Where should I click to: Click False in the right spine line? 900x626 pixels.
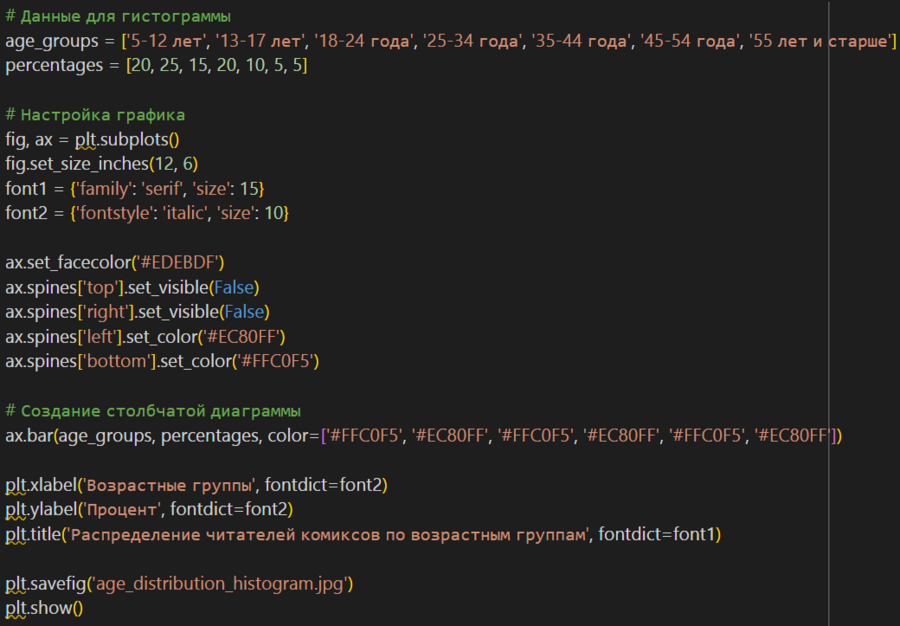pos(247,311)
